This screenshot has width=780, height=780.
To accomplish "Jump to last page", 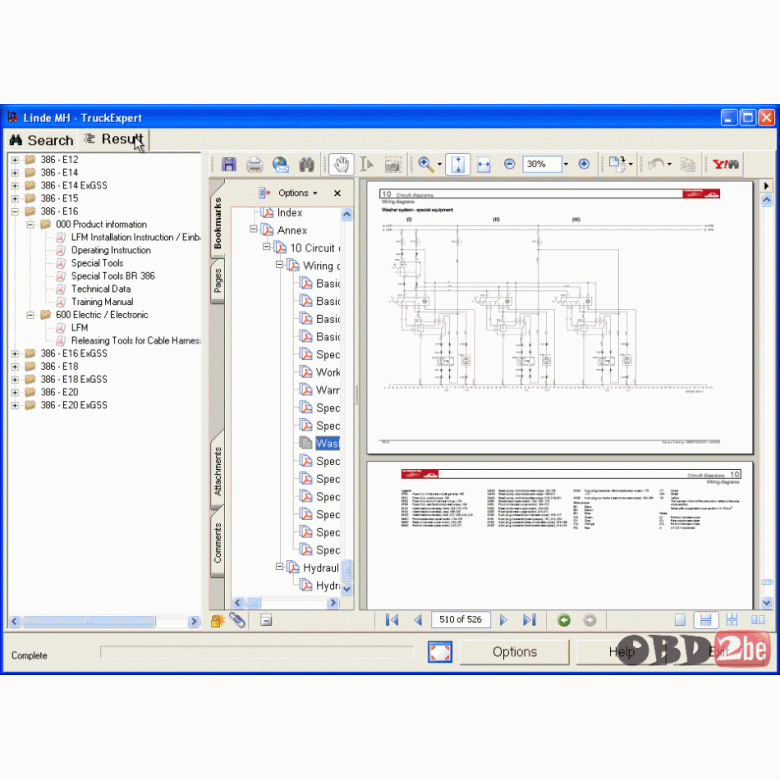I will (529, 620).
